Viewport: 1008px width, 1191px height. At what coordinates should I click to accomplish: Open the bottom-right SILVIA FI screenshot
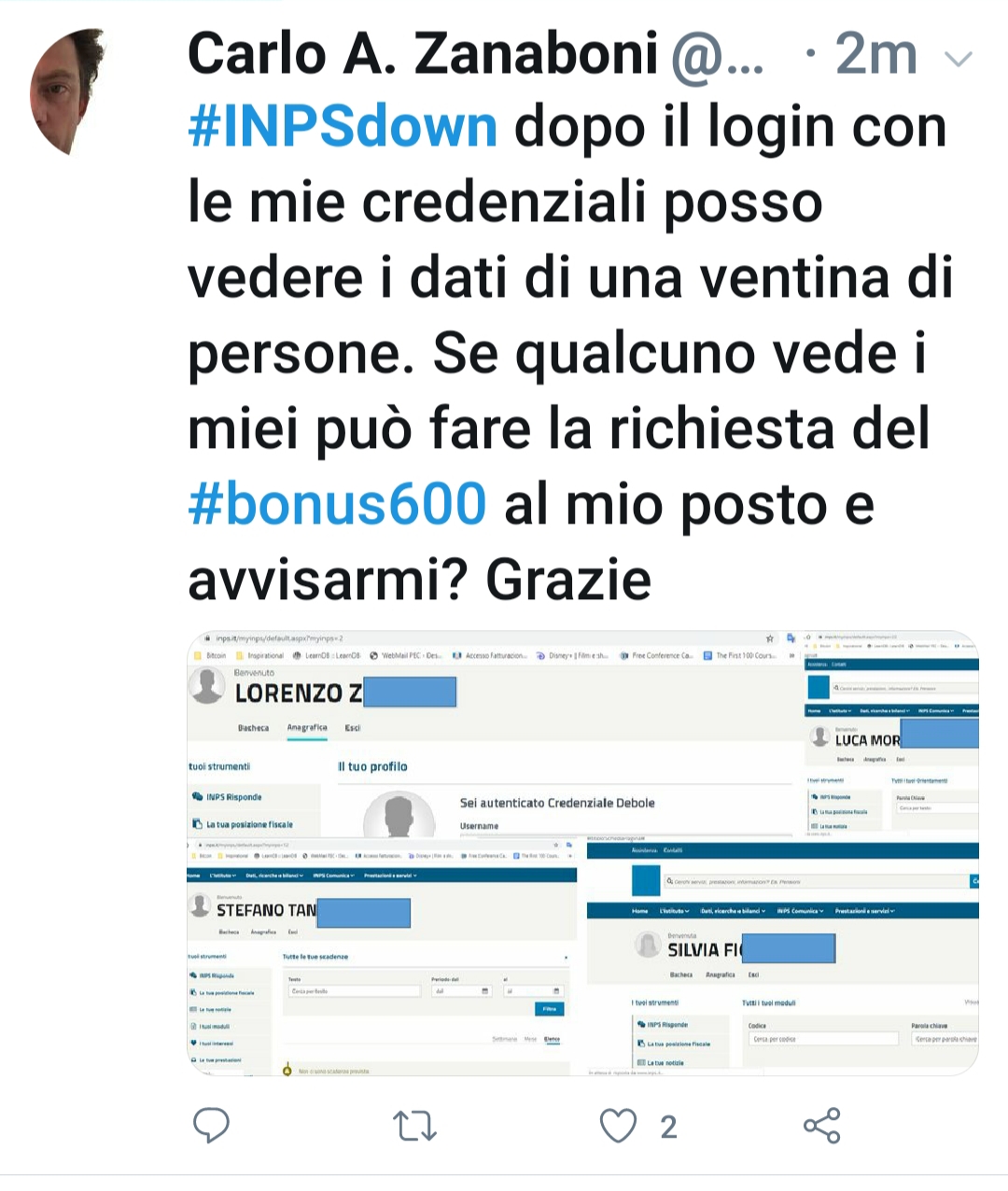[x=783, y=958]
